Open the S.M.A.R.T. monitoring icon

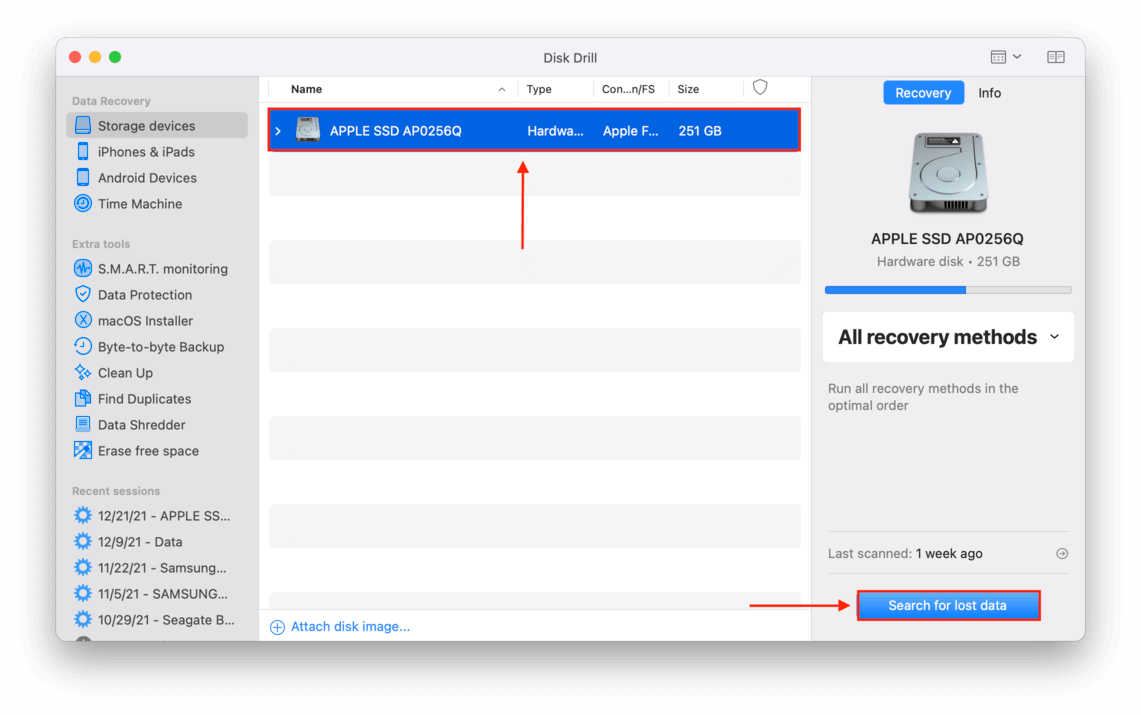point(83,268)
